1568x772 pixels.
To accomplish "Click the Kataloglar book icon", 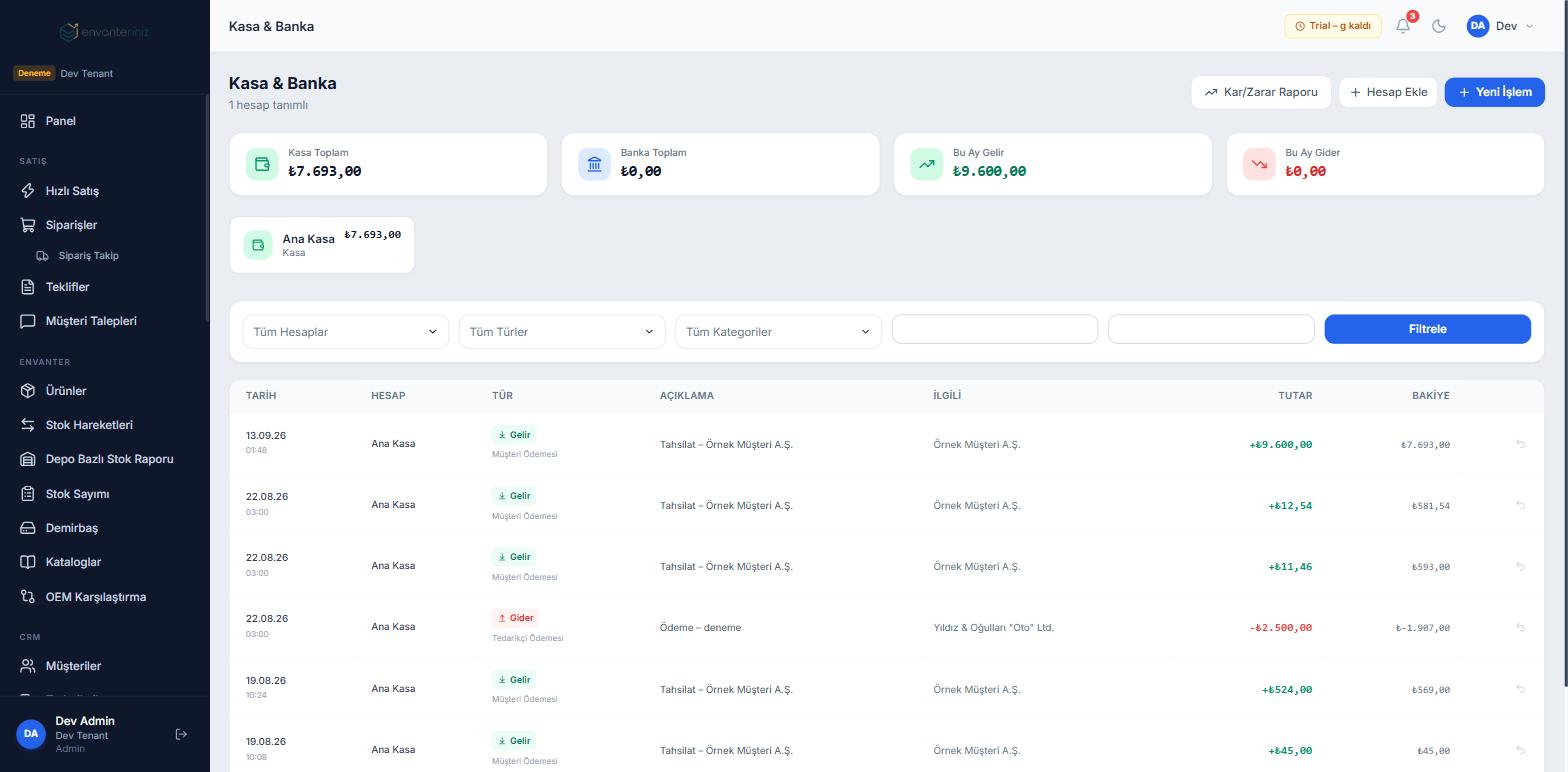I will [28, 562].
